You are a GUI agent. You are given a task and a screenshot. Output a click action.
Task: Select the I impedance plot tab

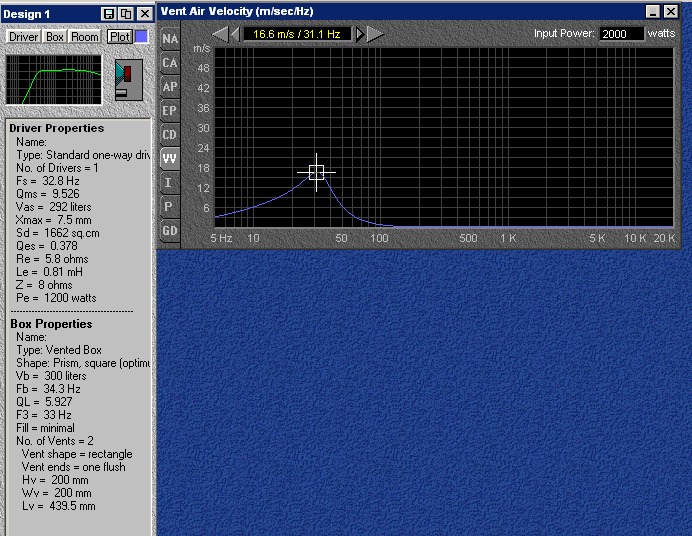tap(170, 182)
